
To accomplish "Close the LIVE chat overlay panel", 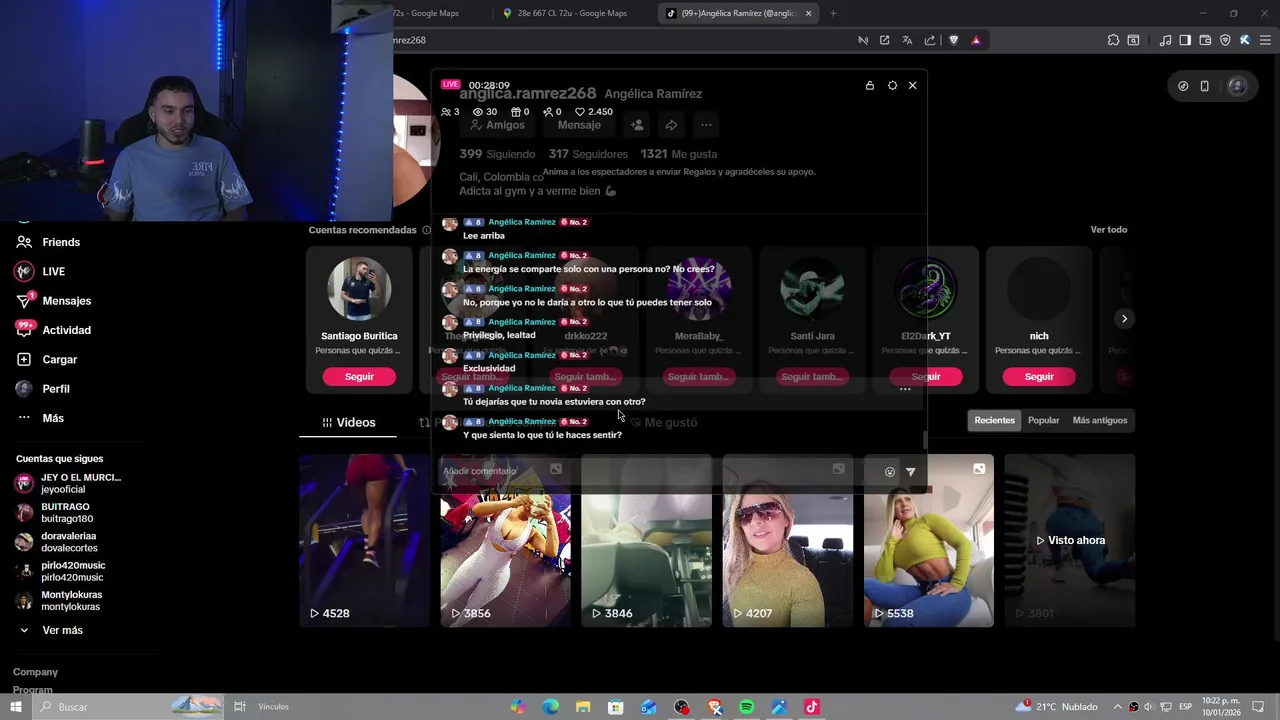I will point(912,86).
